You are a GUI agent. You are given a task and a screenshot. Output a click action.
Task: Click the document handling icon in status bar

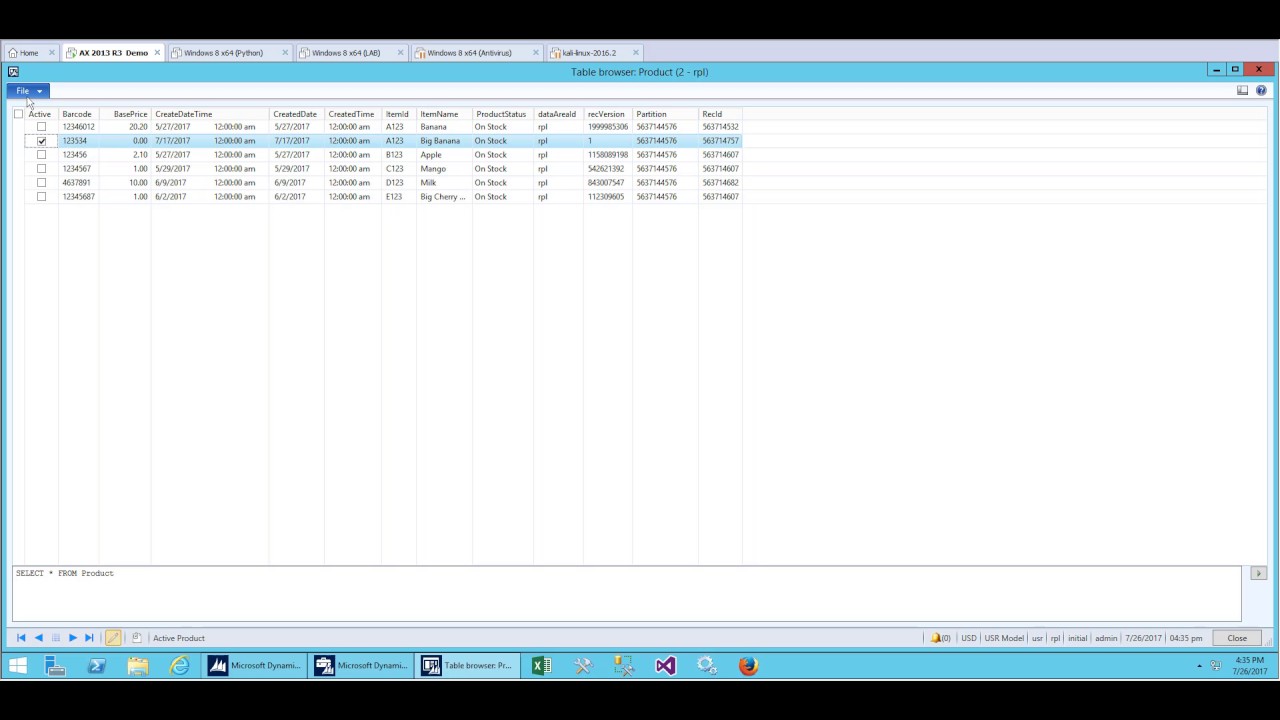click(136, 638)
